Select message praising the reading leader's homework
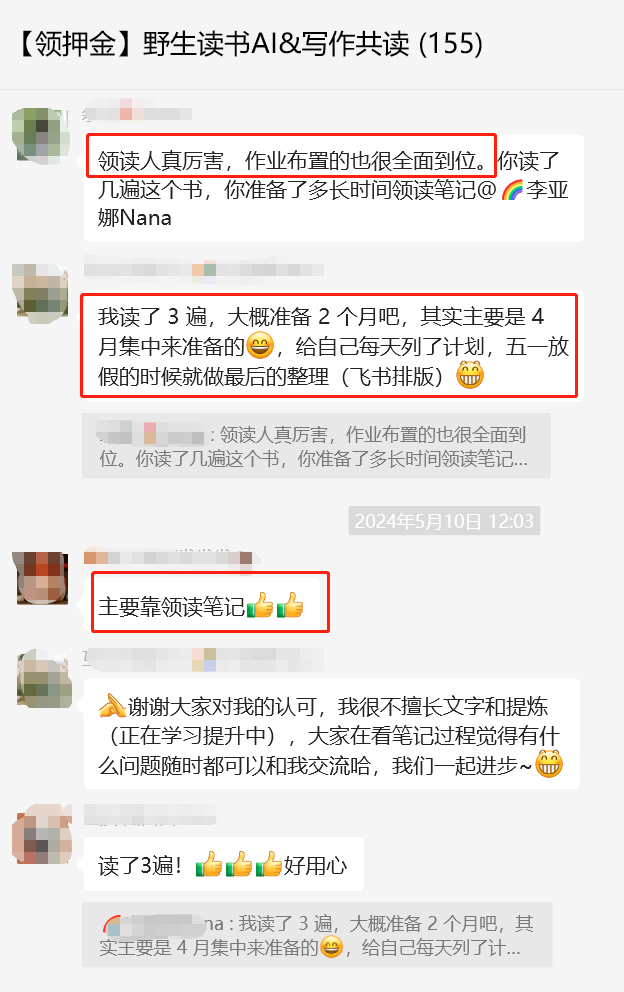Image resolution: width=624 pixels, height=992 pixels. 334,188
